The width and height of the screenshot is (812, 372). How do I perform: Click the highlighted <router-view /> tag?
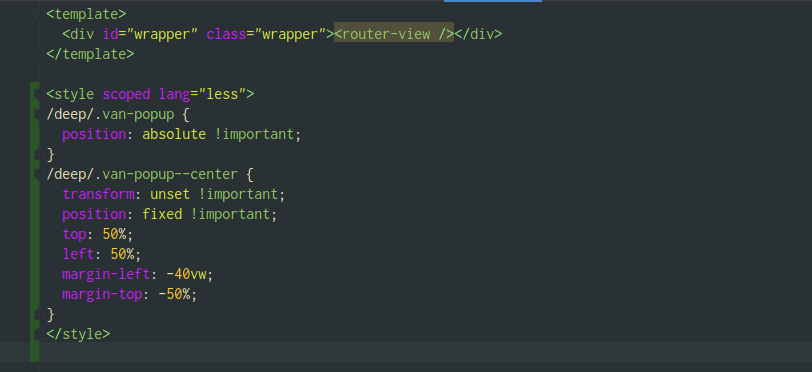394,34
